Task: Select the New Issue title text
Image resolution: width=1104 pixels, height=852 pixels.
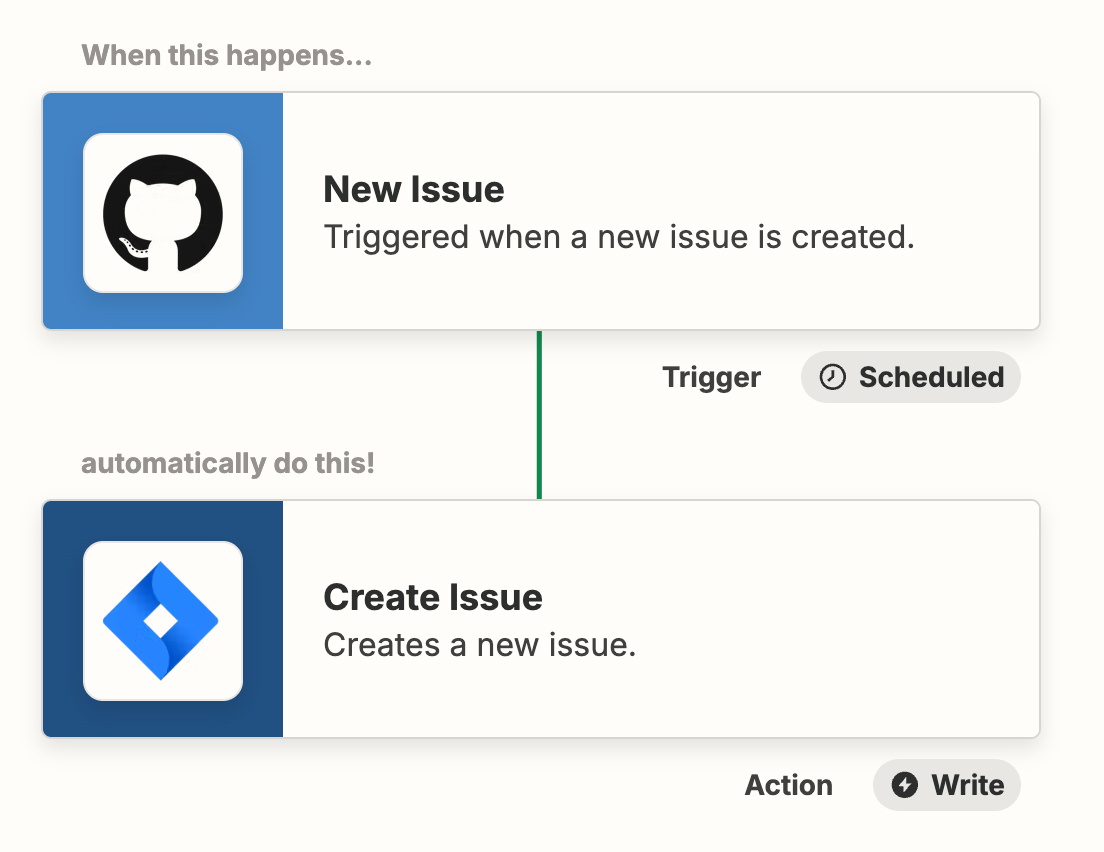Action: point(413,189)
